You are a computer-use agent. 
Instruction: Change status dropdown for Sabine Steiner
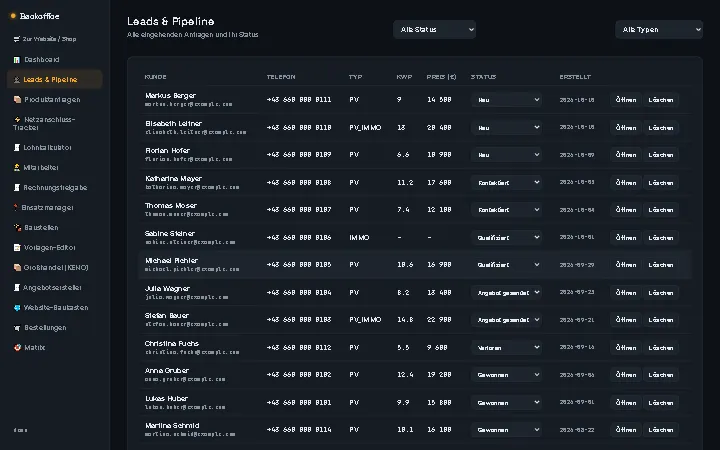pos(506,237)
